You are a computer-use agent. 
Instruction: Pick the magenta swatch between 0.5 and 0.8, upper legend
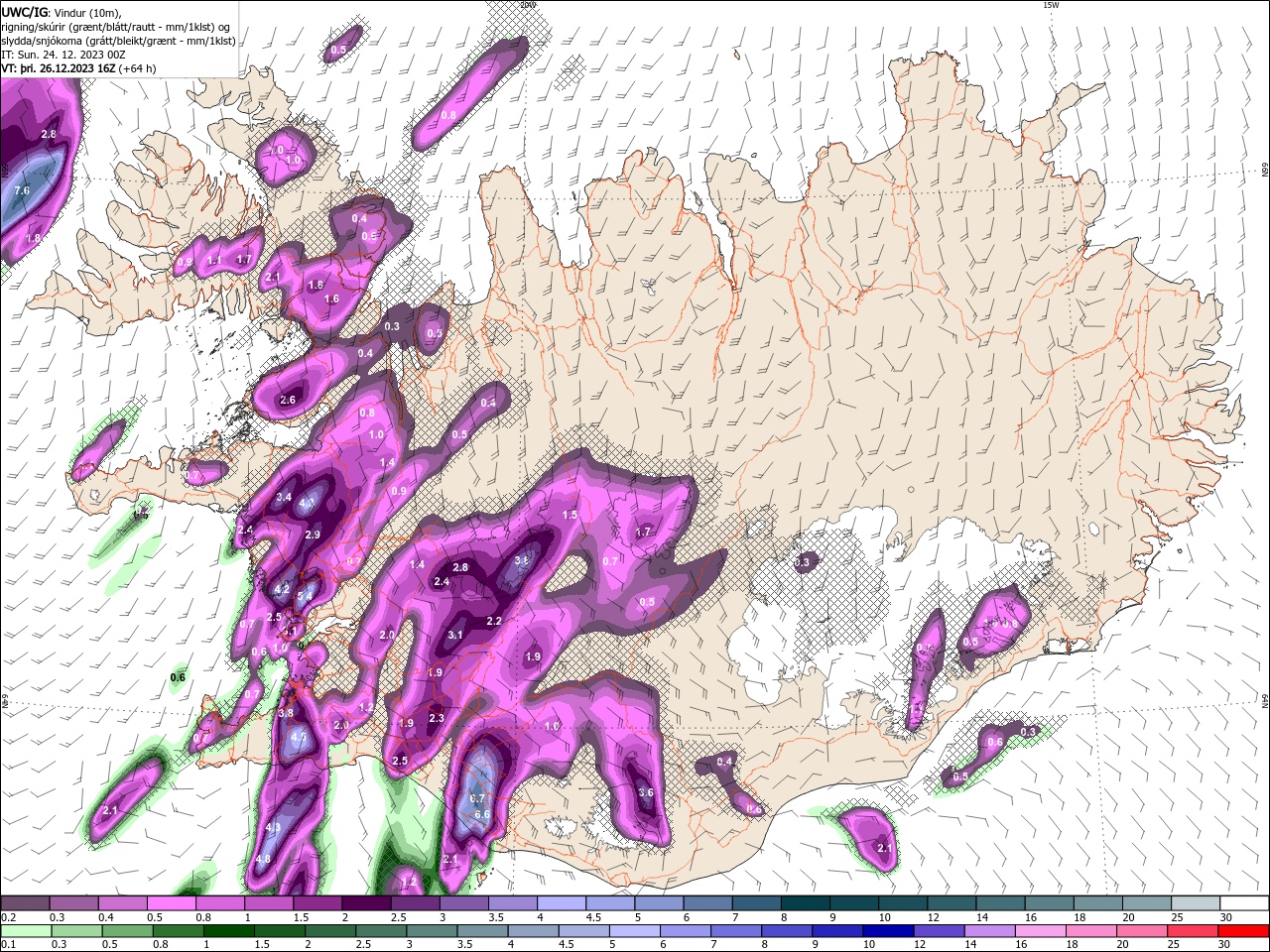172,903
